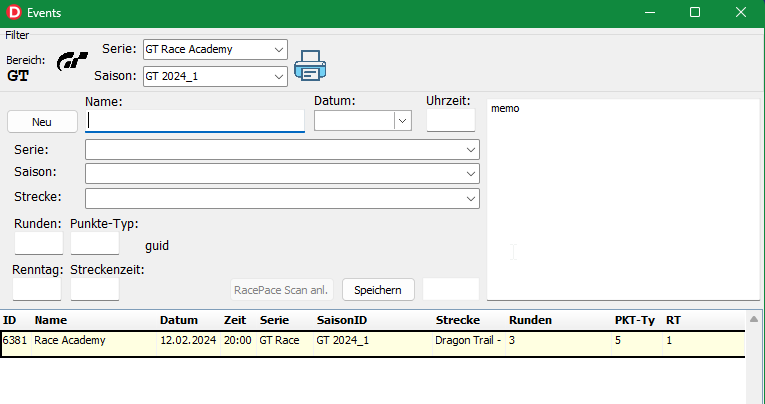Click the RacePace Scan anl. button
Viewport: 765px width, 404px height.
tap(281, 290)
